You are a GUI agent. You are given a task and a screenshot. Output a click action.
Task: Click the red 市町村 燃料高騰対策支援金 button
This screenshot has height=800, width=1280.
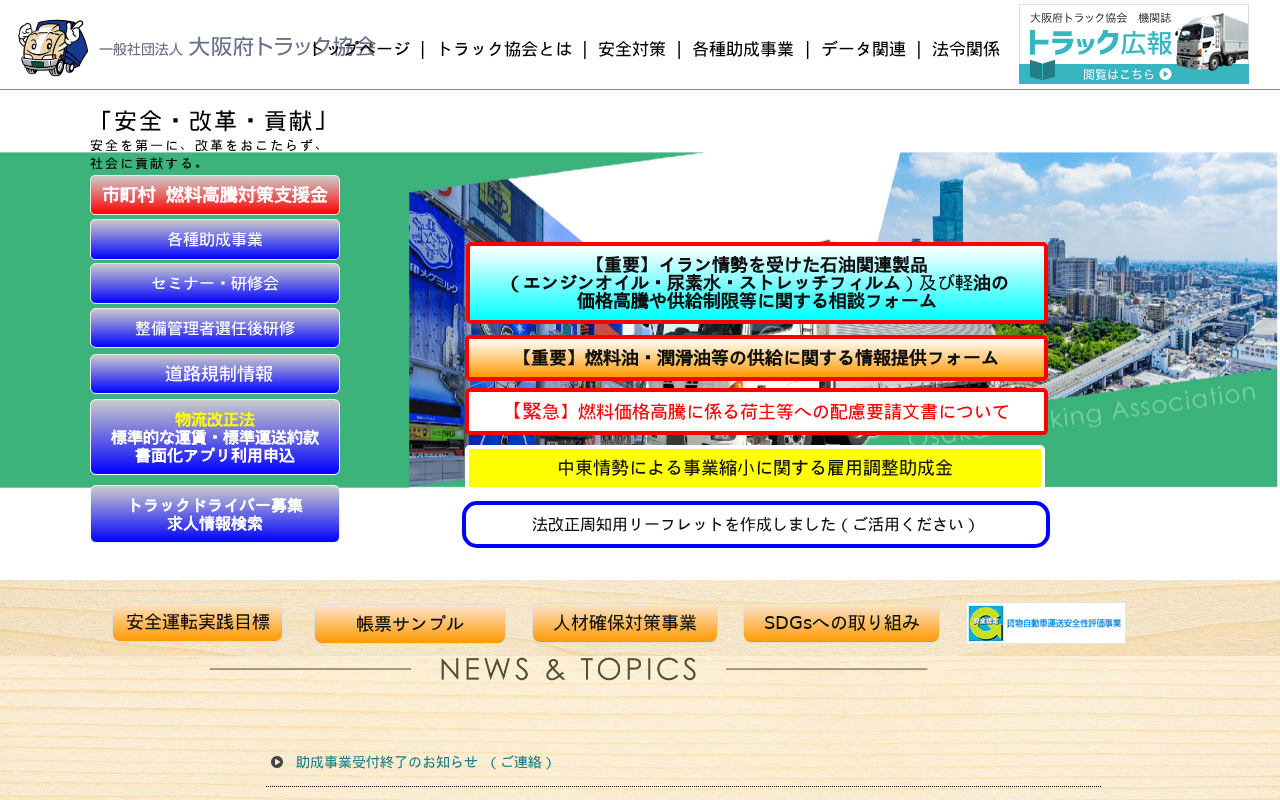215,195
